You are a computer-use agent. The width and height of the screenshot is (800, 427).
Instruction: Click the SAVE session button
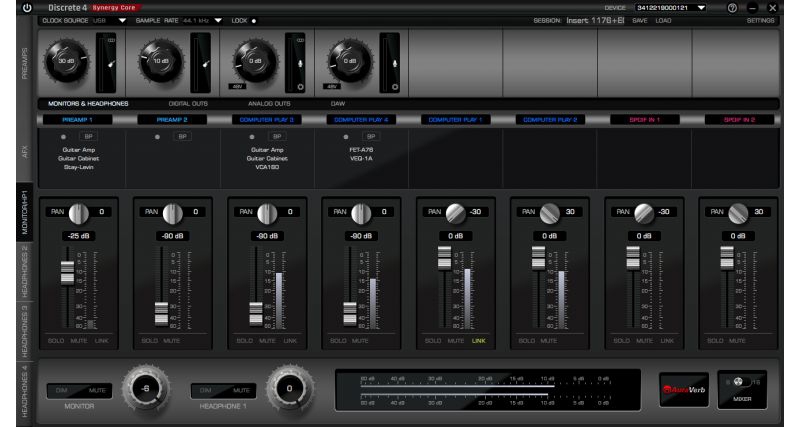pos(640,21)
